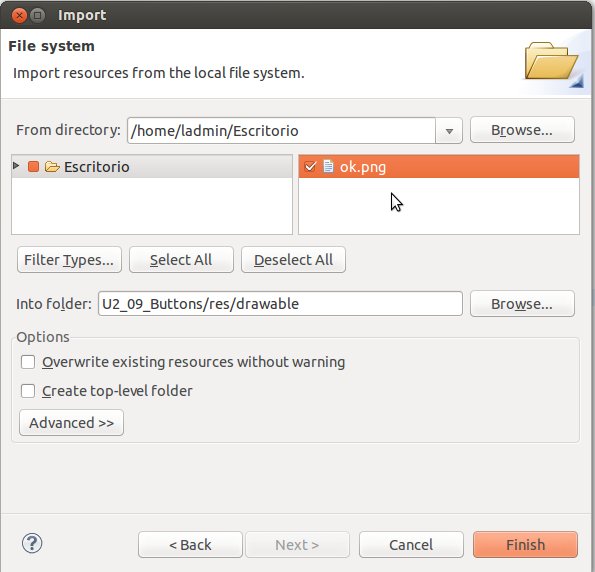
Task: Click the Escritorio folder icon
Action: (x=52, y=167)
